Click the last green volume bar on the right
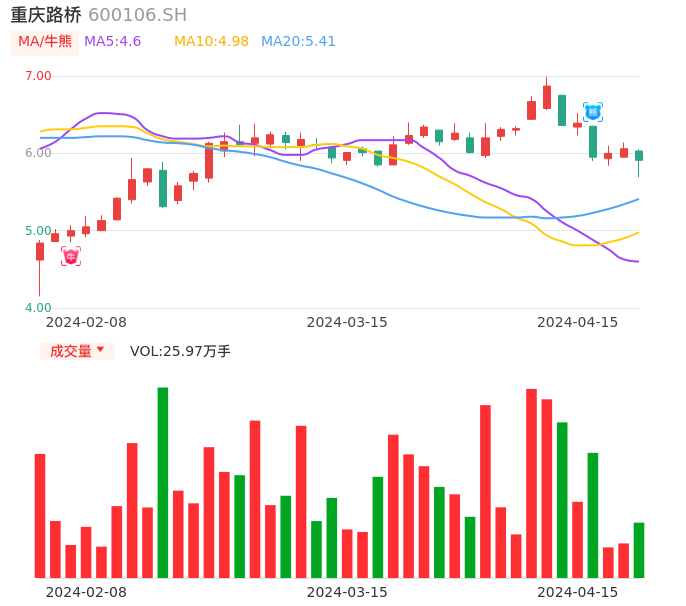This screenshot has height=606, width=686. pyautogui.click(x=639, y=550)
